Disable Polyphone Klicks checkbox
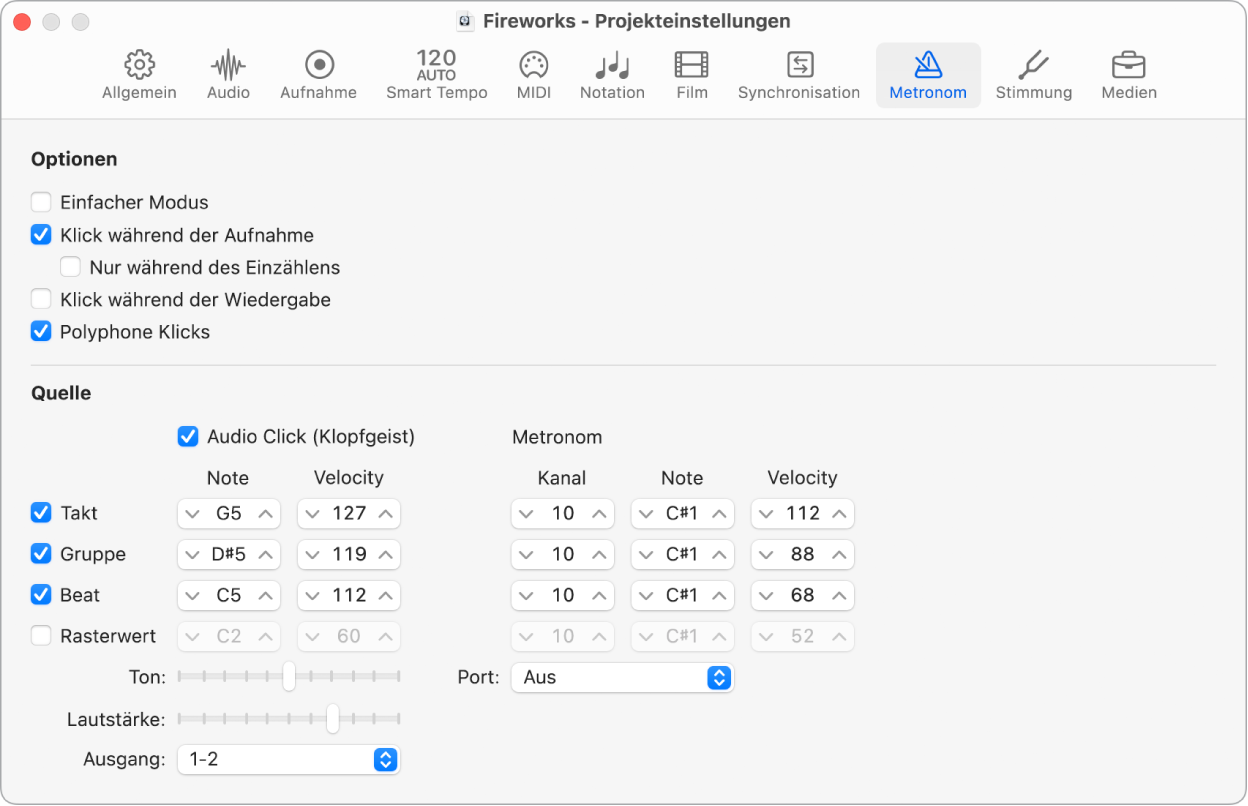The width and height of the screenshot is (1248, 806). pyautogui.click(x=41, y=332)
